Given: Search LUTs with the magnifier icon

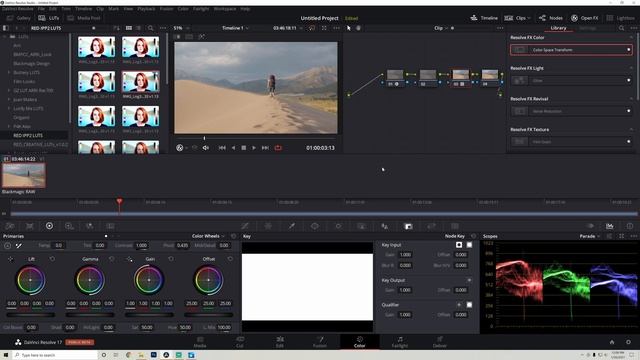Looking at the screenshot, I should [x=151, y=28].
